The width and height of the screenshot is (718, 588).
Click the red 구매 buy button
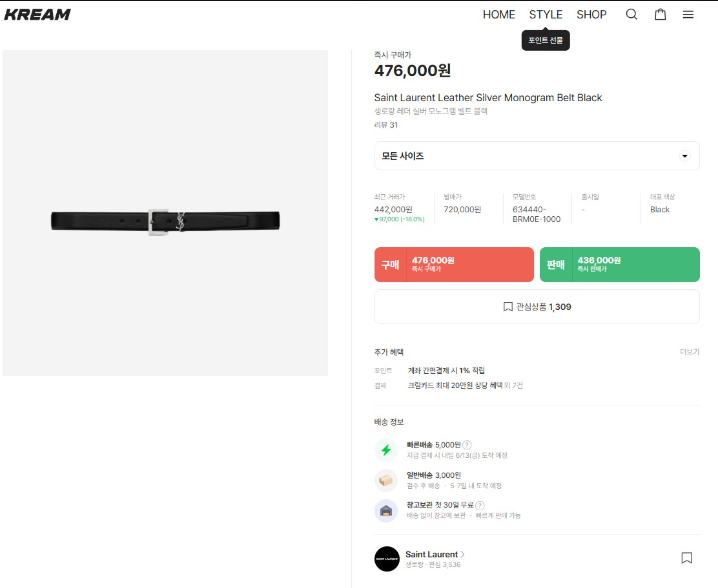click(x=454, y=265)
